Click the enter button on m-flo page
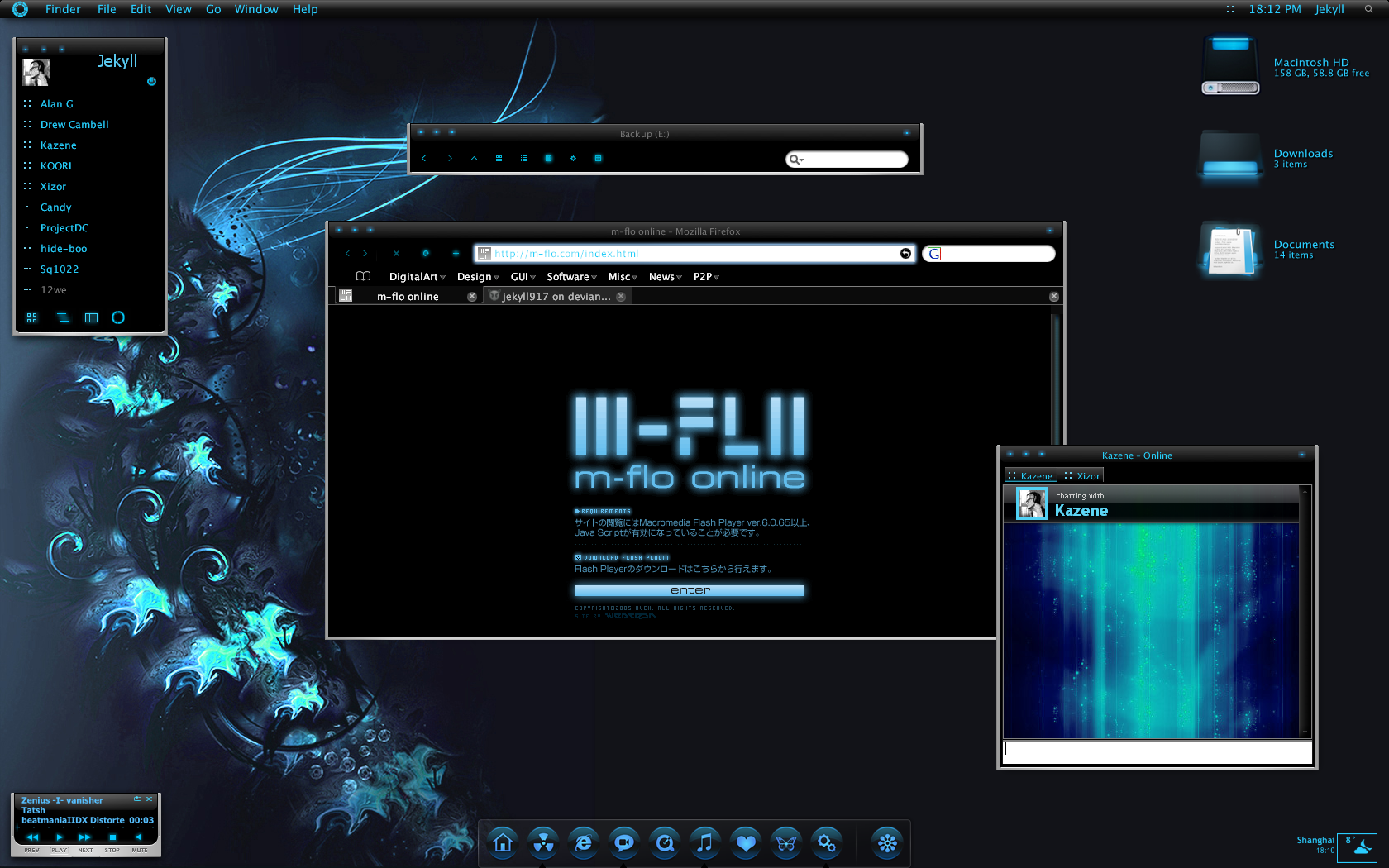1389x868 pixels. (x=690, y=590)
